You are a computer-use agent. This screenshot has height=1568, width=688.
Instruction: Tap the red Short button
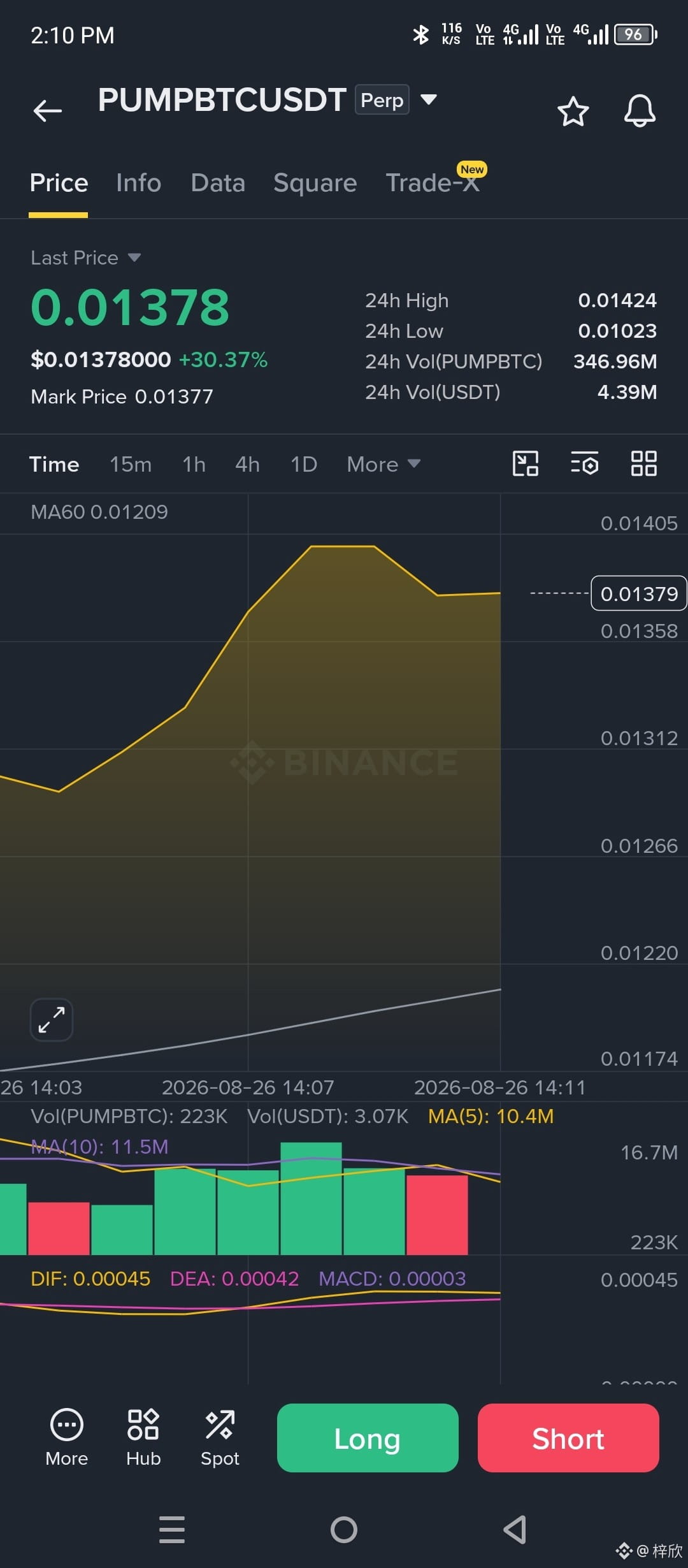[568, 1438]
